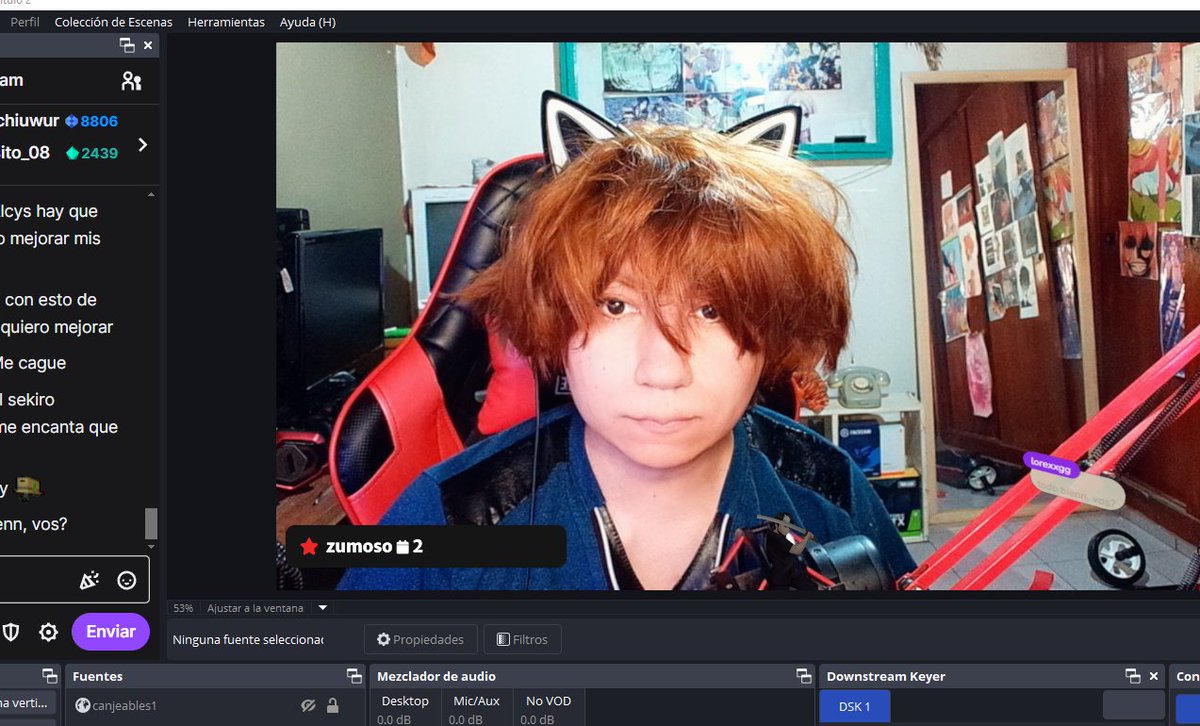1200x726 pixels.
Task: Click the Mezclador de audio dock title
Action: (x=436, y=676)
